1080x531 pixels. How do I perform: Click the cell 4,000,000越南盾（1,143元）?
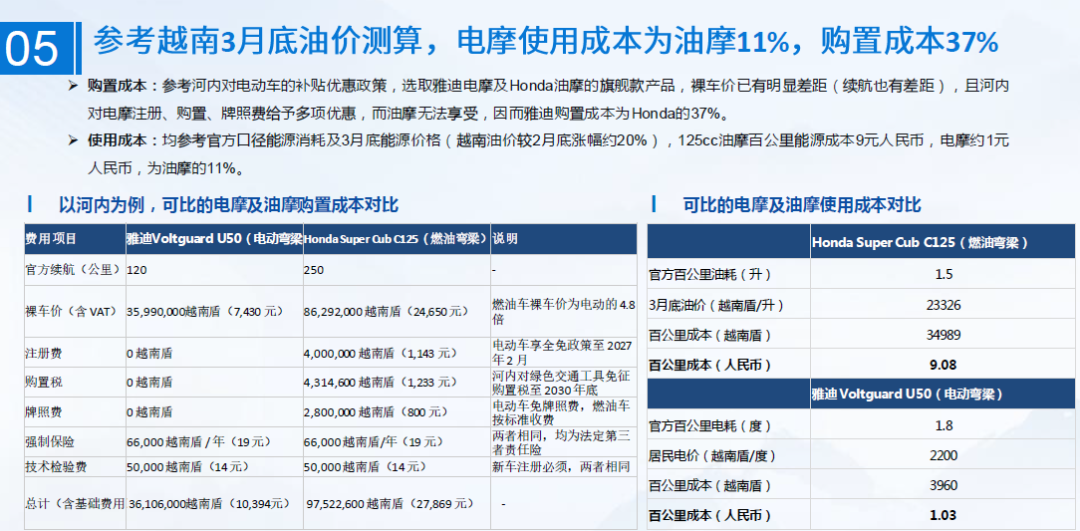tap(380, 353)
